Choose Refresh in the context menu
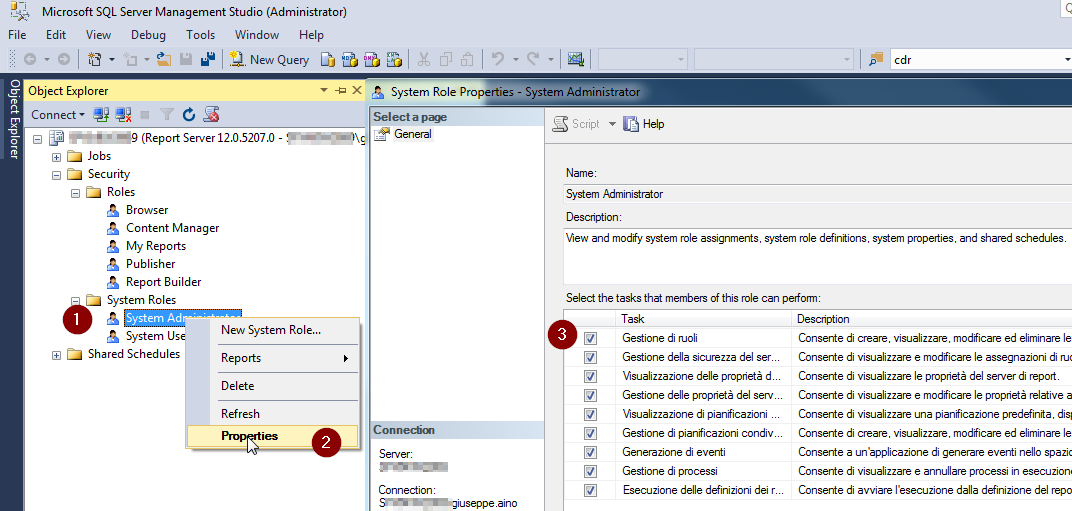 pos(271,414)
